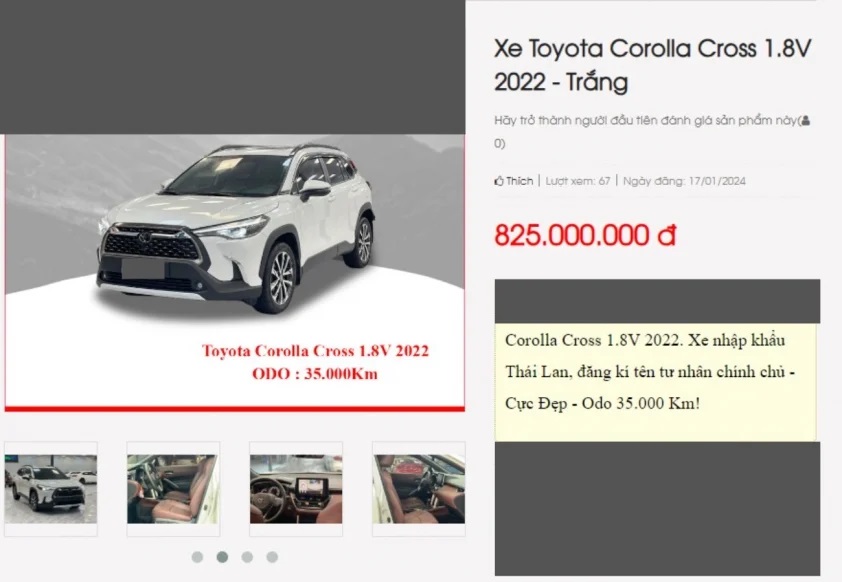Screen dimensions: 842x582
Task: Click the red ODO : 35.000Km caption
Action: pos(315,374)
